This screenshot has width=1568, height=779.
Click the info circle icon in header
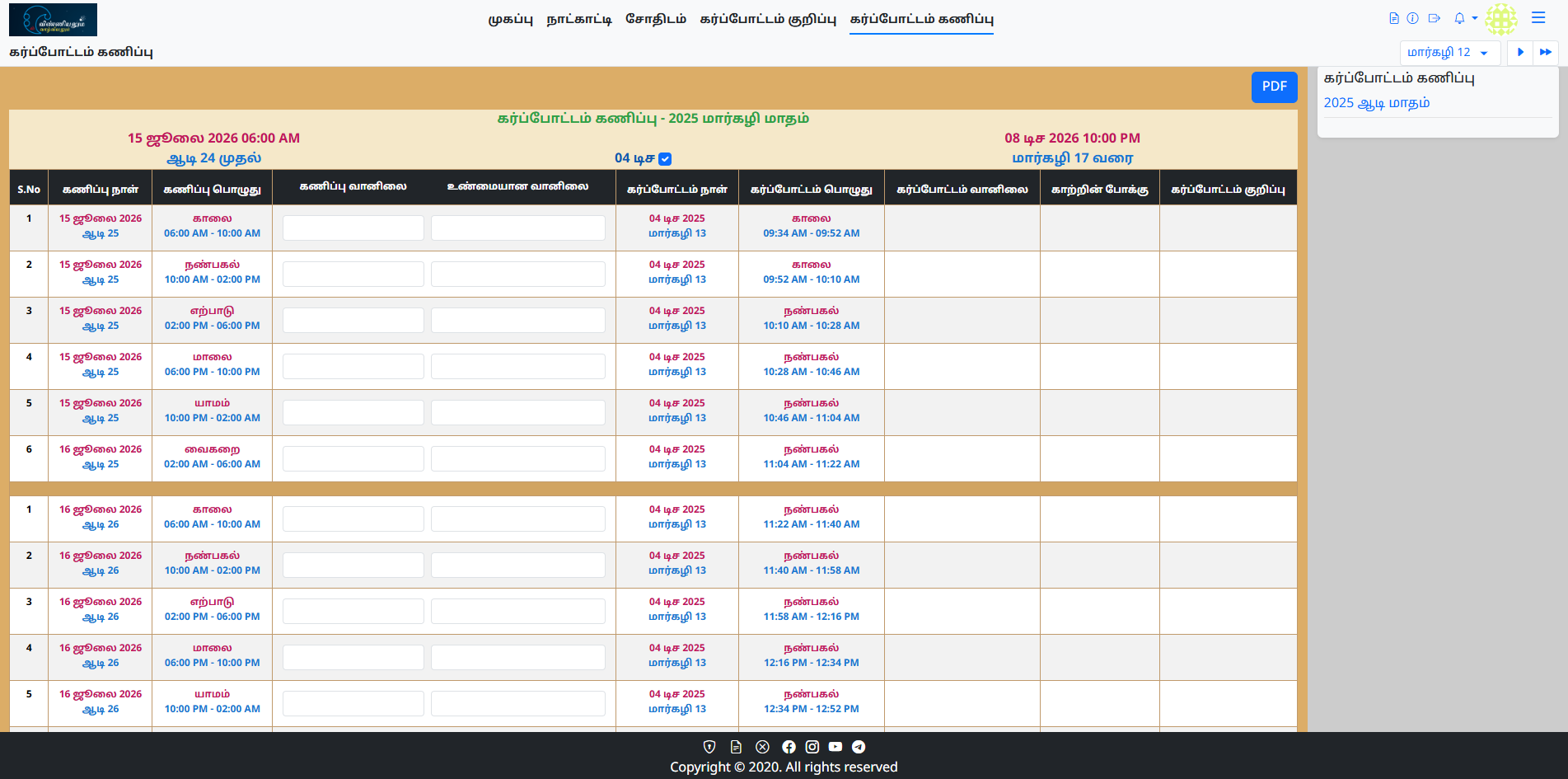click(x=1413, y=17)
